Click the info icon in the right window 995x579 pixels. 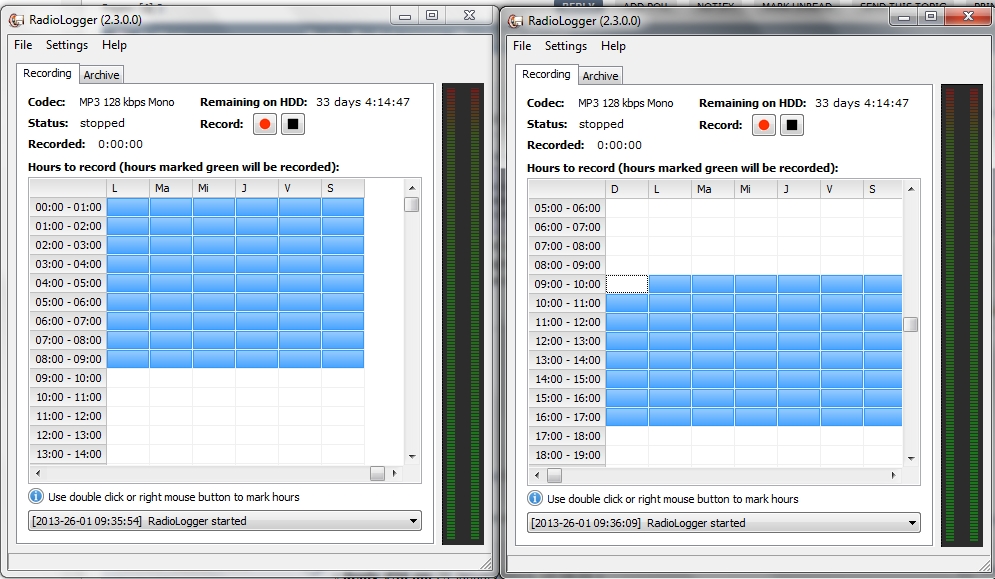(535, 498)
